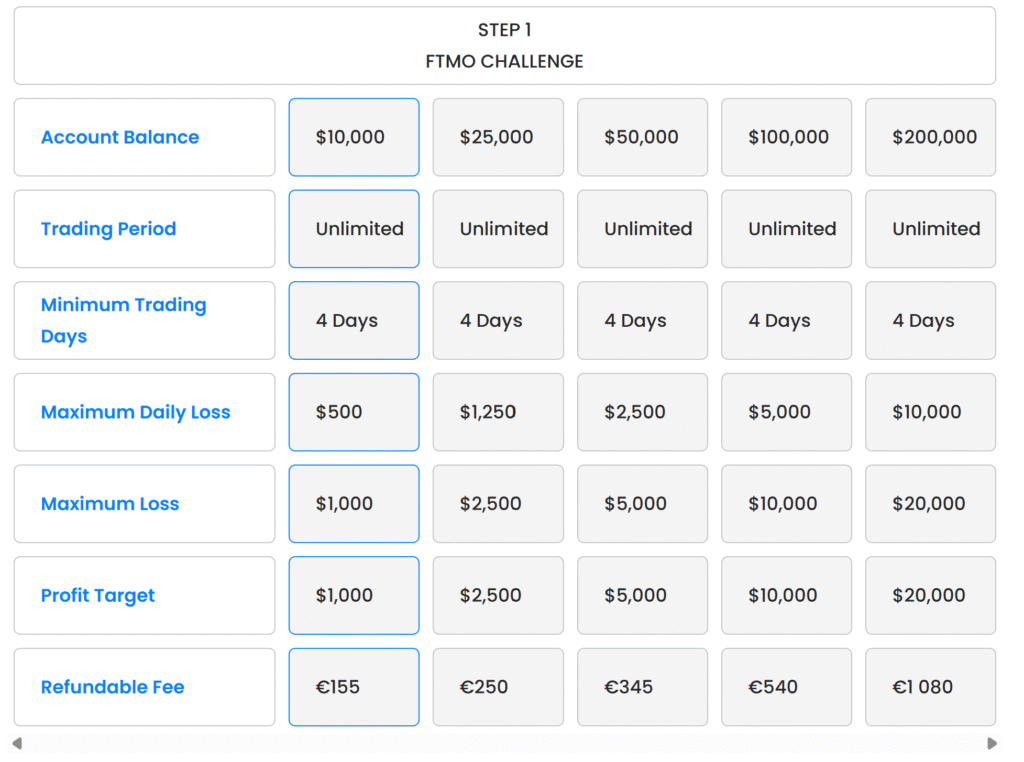This screenshot has height=762, width=1024.
Task: Click the Profit Target label
Action: (98, 596)
